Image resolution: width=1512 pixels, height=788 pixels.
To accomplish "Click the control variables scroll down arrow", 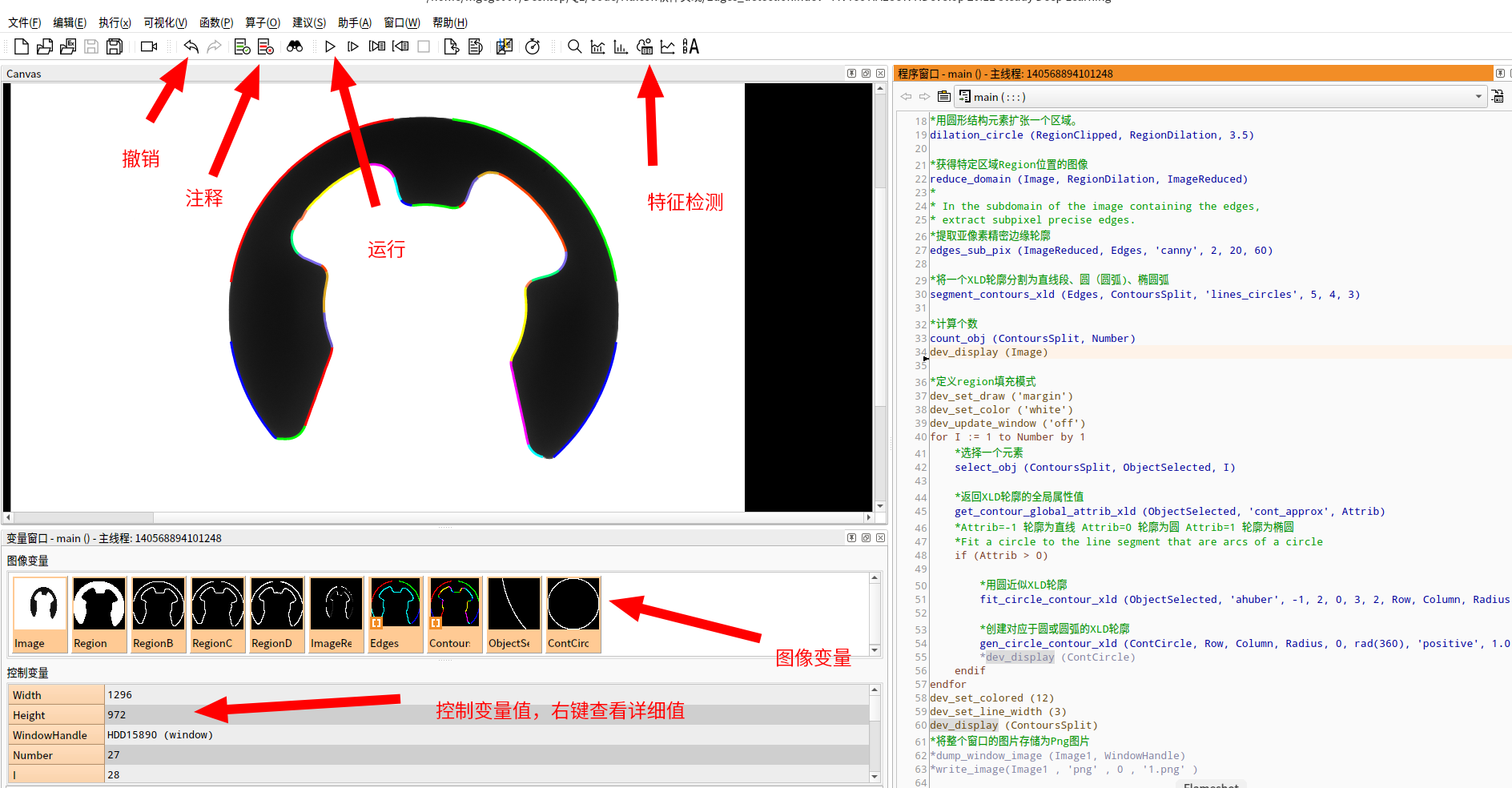I will (x=875, y=776).
